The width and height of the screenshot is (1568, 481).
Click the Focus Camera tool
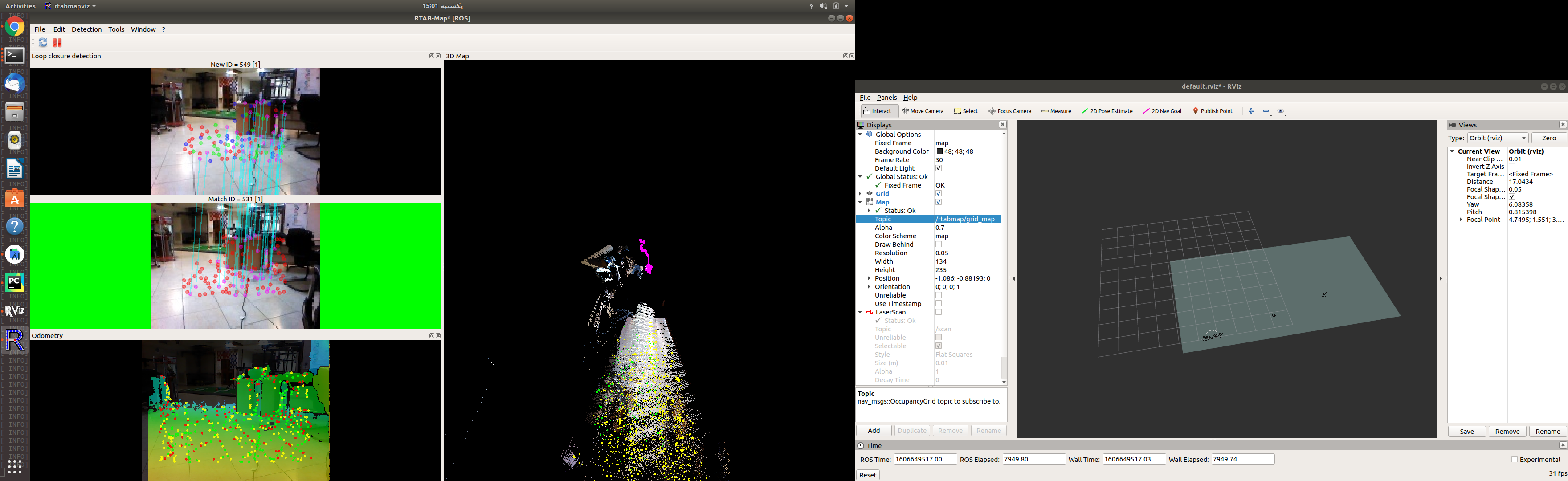(x=1010, y=111)
